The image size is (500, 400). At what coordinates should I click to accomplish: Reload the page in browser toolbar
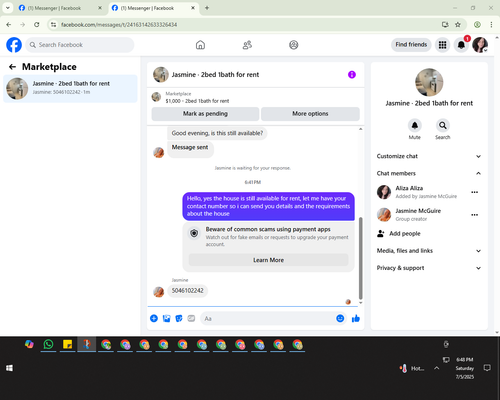point(37,24)
